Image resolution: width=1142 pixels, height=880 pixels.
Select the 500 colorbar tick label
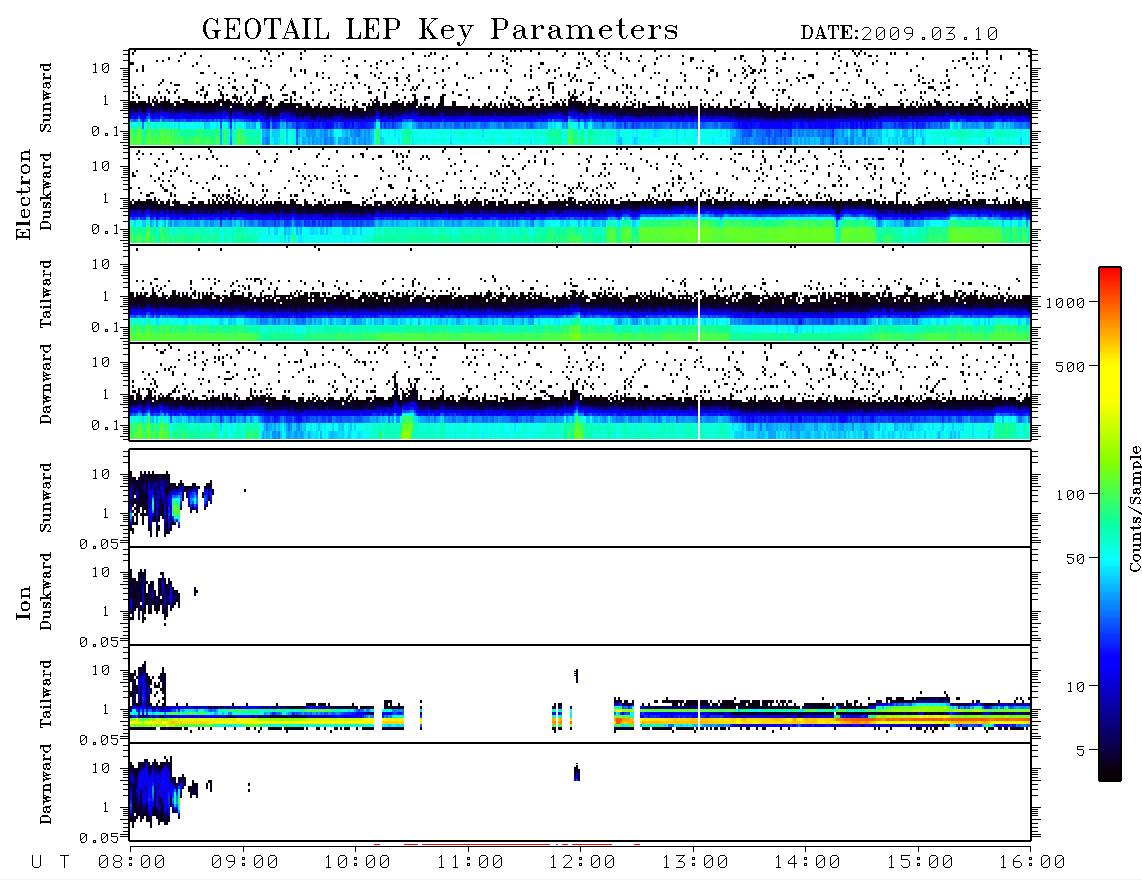(1071, 366)
